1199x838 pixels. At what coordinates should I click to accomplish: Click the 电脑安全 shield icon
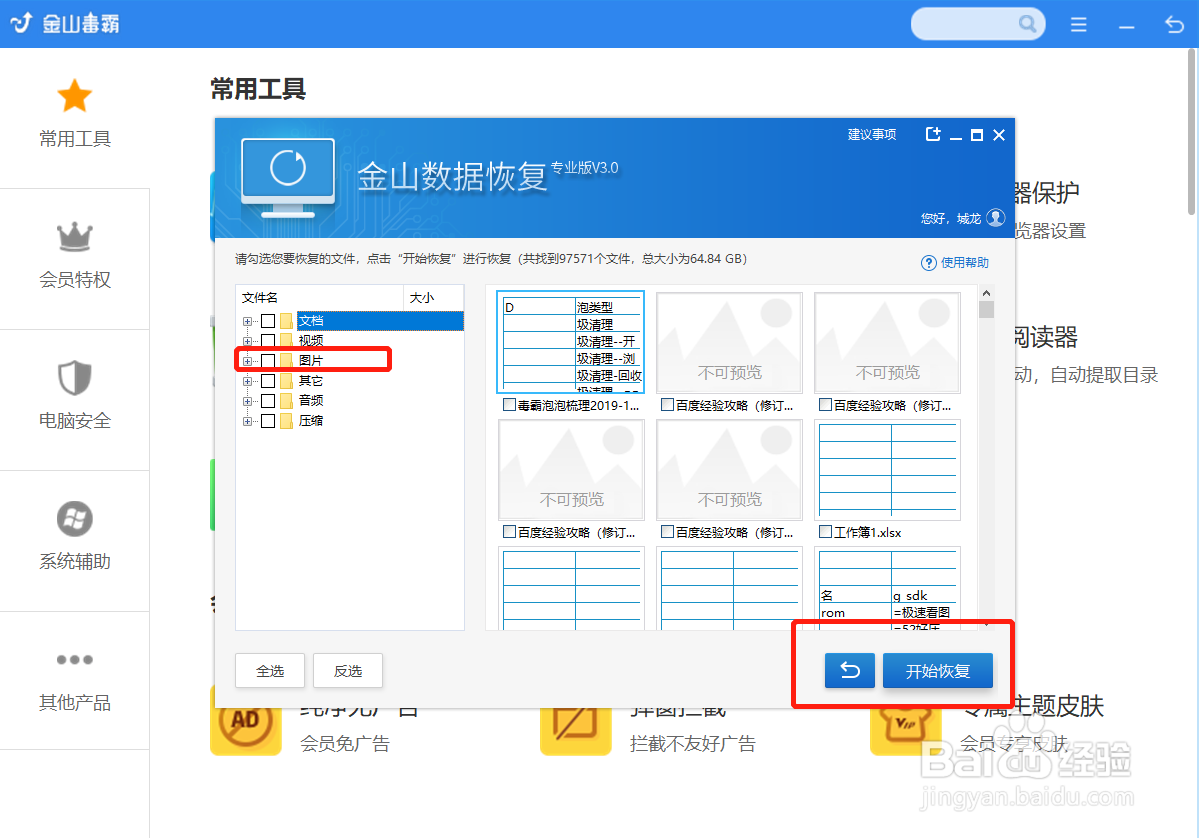pyautogui.click(x=75, y=378)
